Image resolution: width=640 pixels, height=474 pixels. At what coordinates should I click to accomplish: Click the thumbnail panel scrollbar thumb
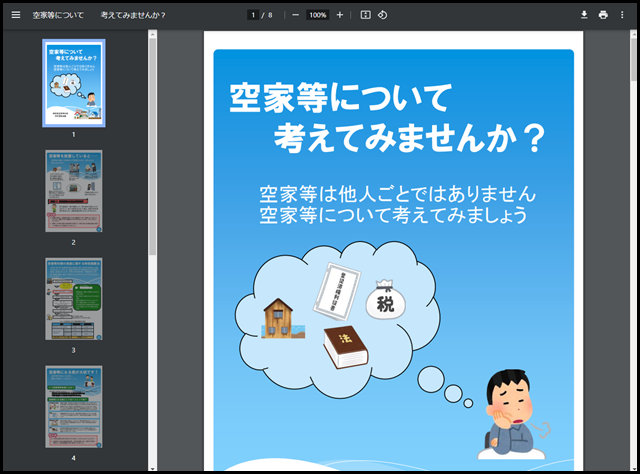[x=152, y=146]
